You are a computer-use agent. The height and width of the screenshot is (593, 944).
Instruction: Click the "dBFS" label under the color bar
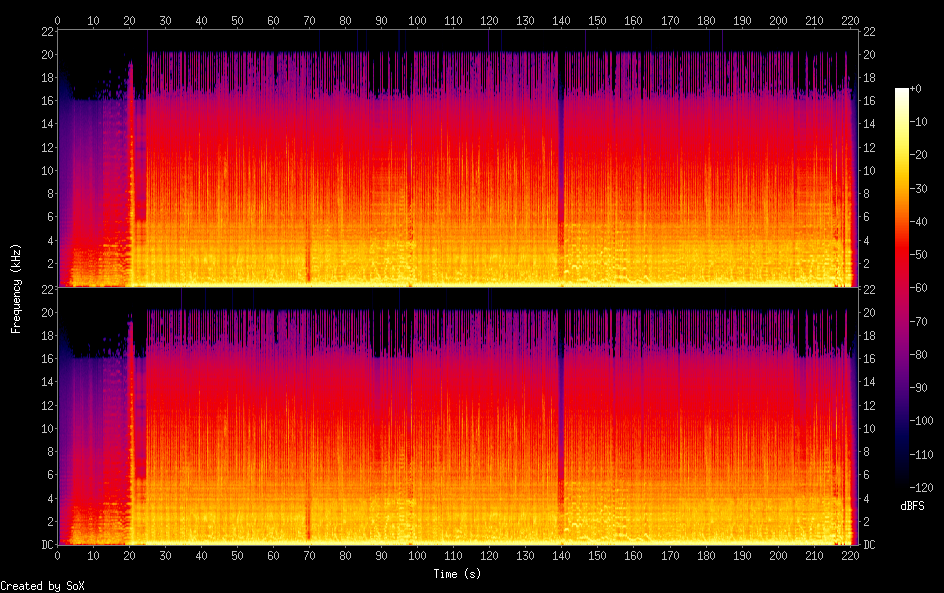tap(912, 506)
